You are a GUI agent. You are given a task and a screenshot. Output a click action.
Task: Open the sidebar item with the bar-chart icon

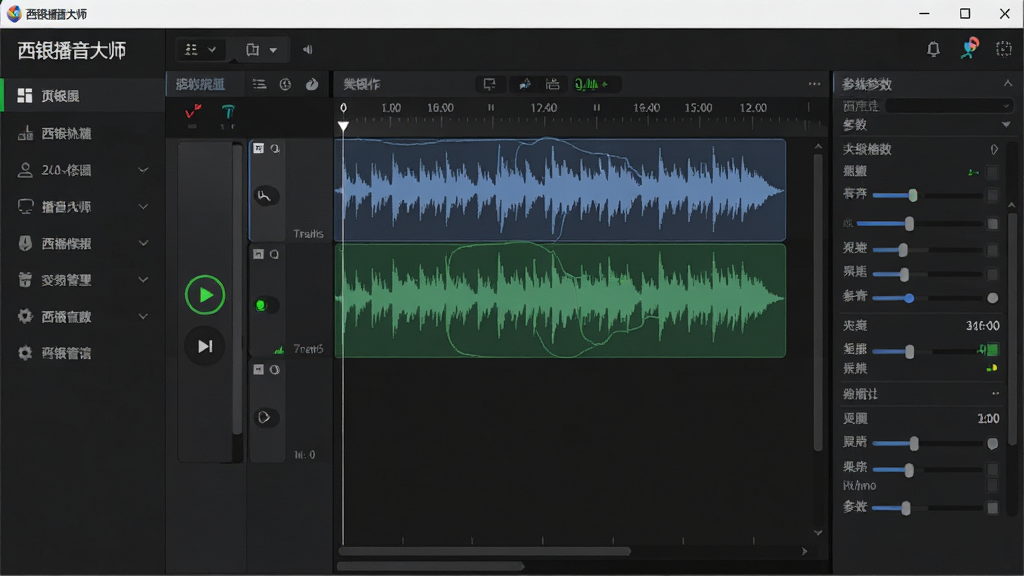point(83,134)
